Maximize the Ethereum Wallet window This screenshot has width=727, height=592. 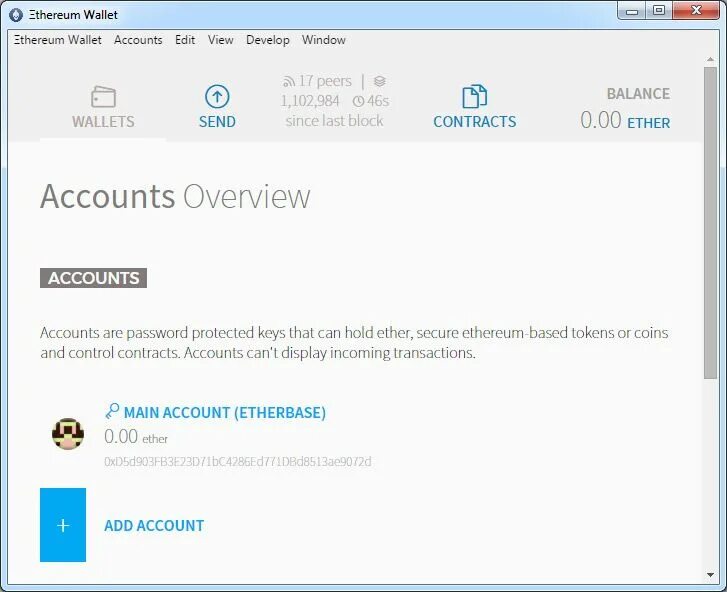coord(659,11)
